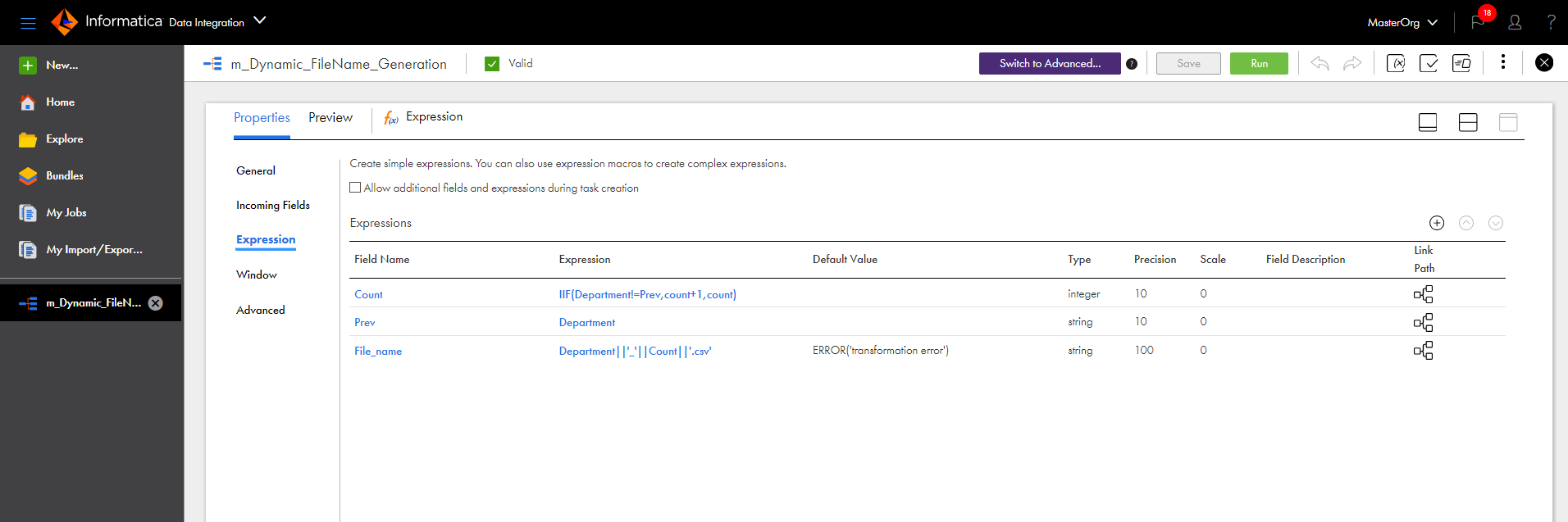
Task: Enable allow additional fields checkbox
Action: coord(355,188)
